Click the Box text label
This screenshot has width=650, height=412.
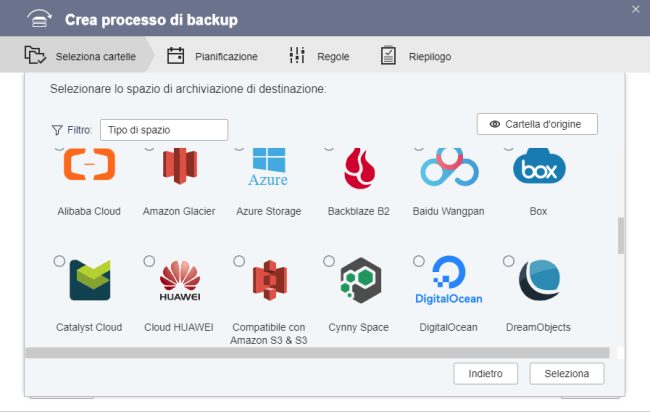[538, 211]
